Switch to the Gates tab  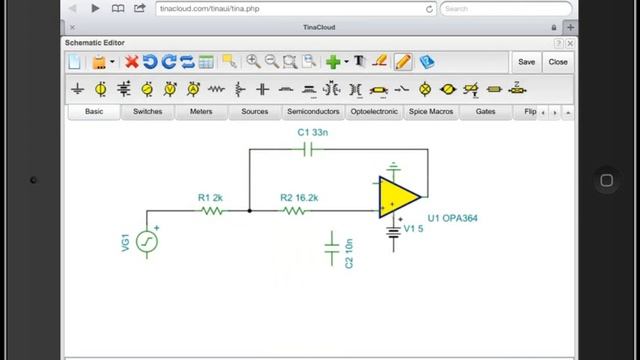click(x=485, y=112)
